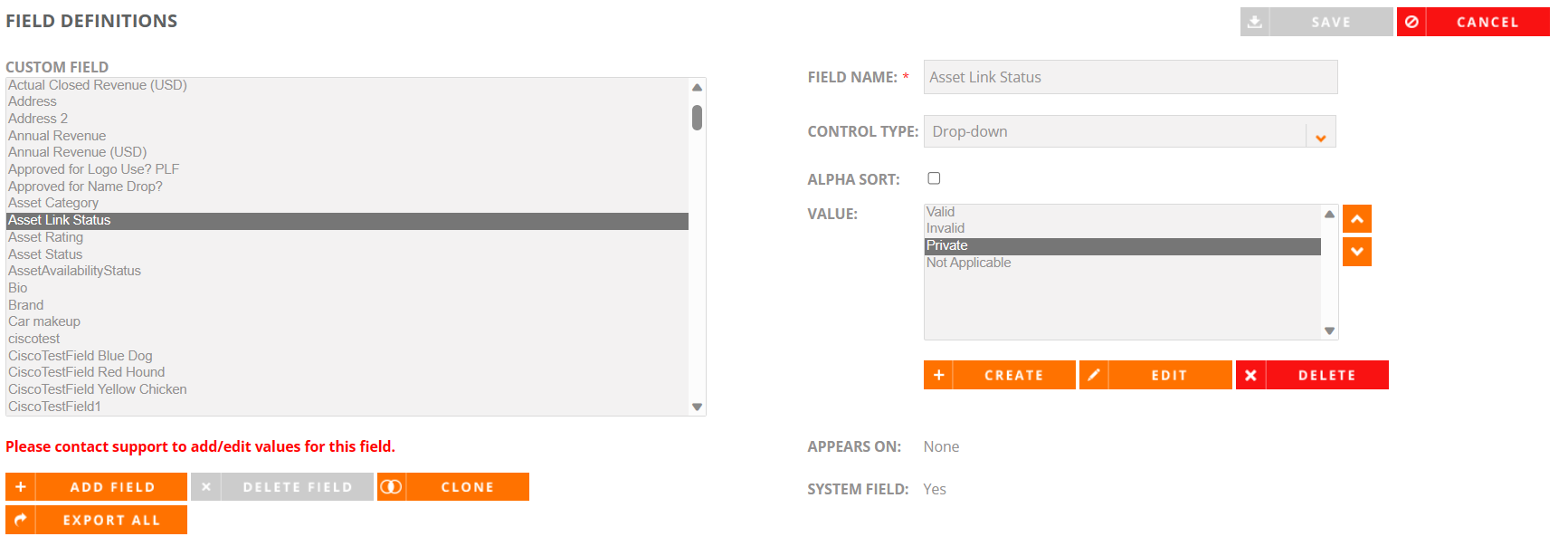The image size is (1568, 546).
Task: Select the Address field entry
Action: tap(347, 101)
